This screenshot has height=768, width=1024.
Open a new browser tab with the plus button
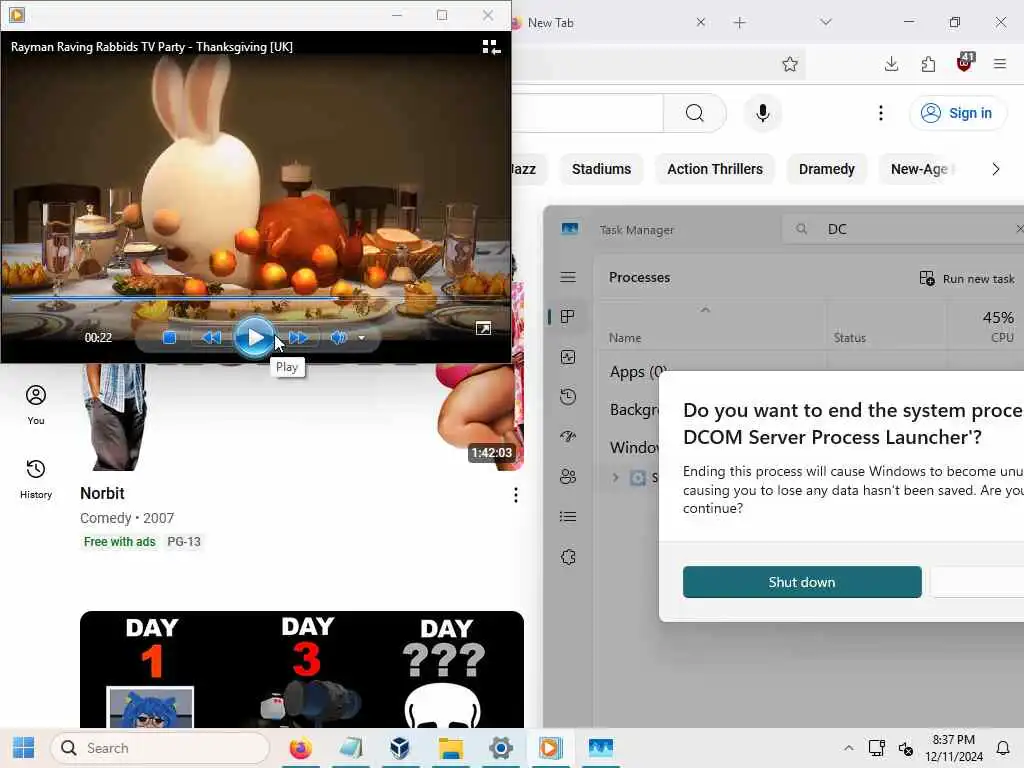click(739, 23)
